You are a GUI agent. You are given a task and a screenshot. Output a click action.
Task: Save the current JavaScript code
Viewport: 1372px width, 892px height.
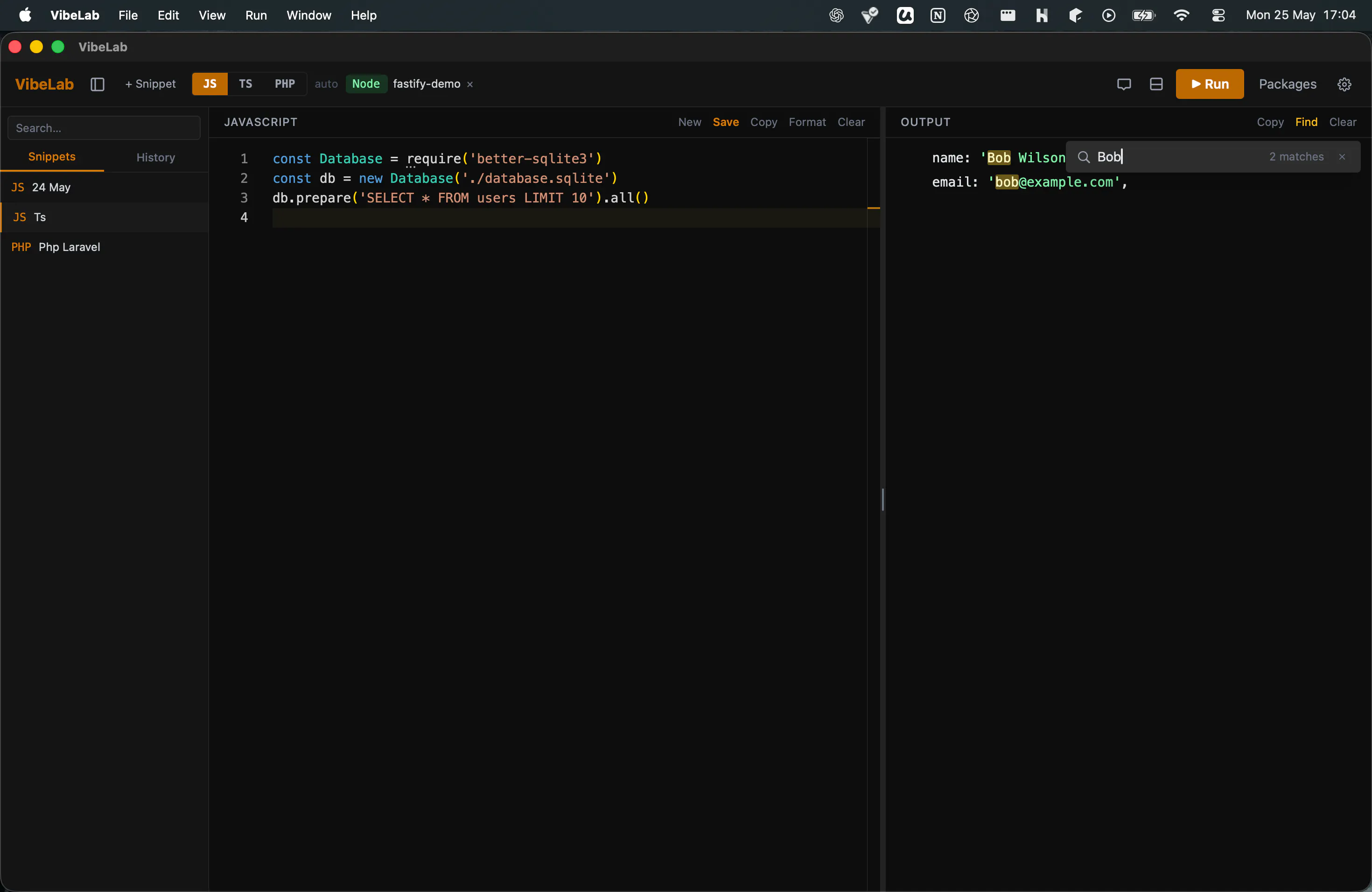(726, 122)
